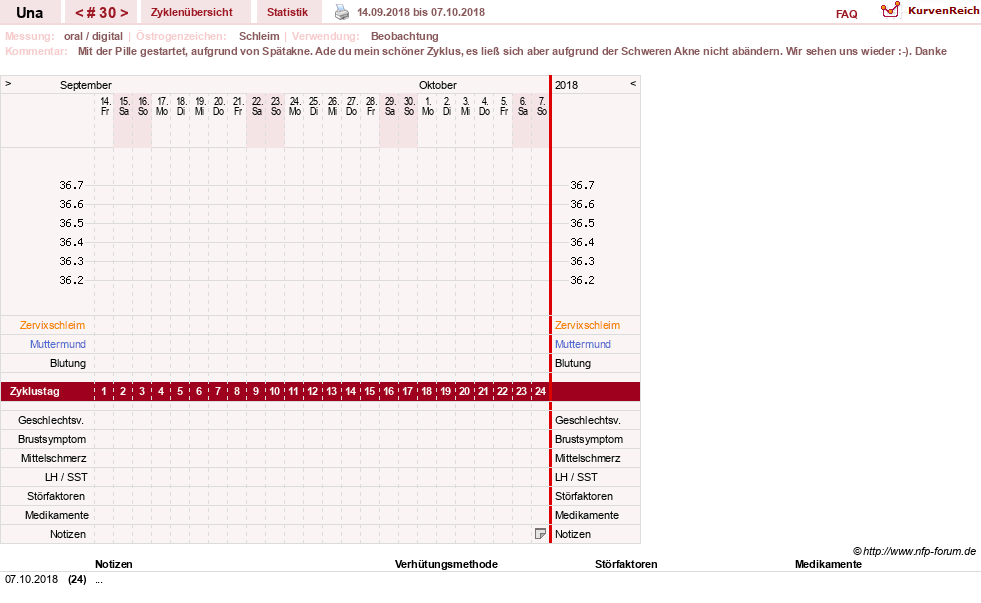
Task: Click the left Zervixschleim row label
Action: pyautogui.click(x=53, y=325)
